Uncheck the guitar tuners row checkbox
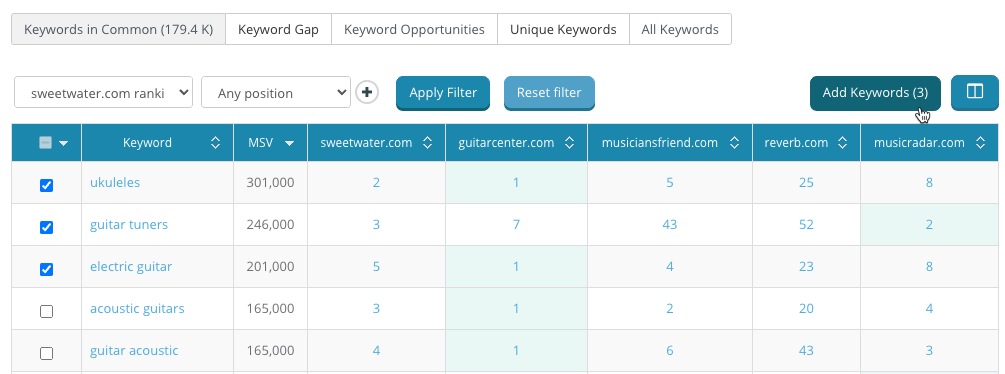 point(46,227)
